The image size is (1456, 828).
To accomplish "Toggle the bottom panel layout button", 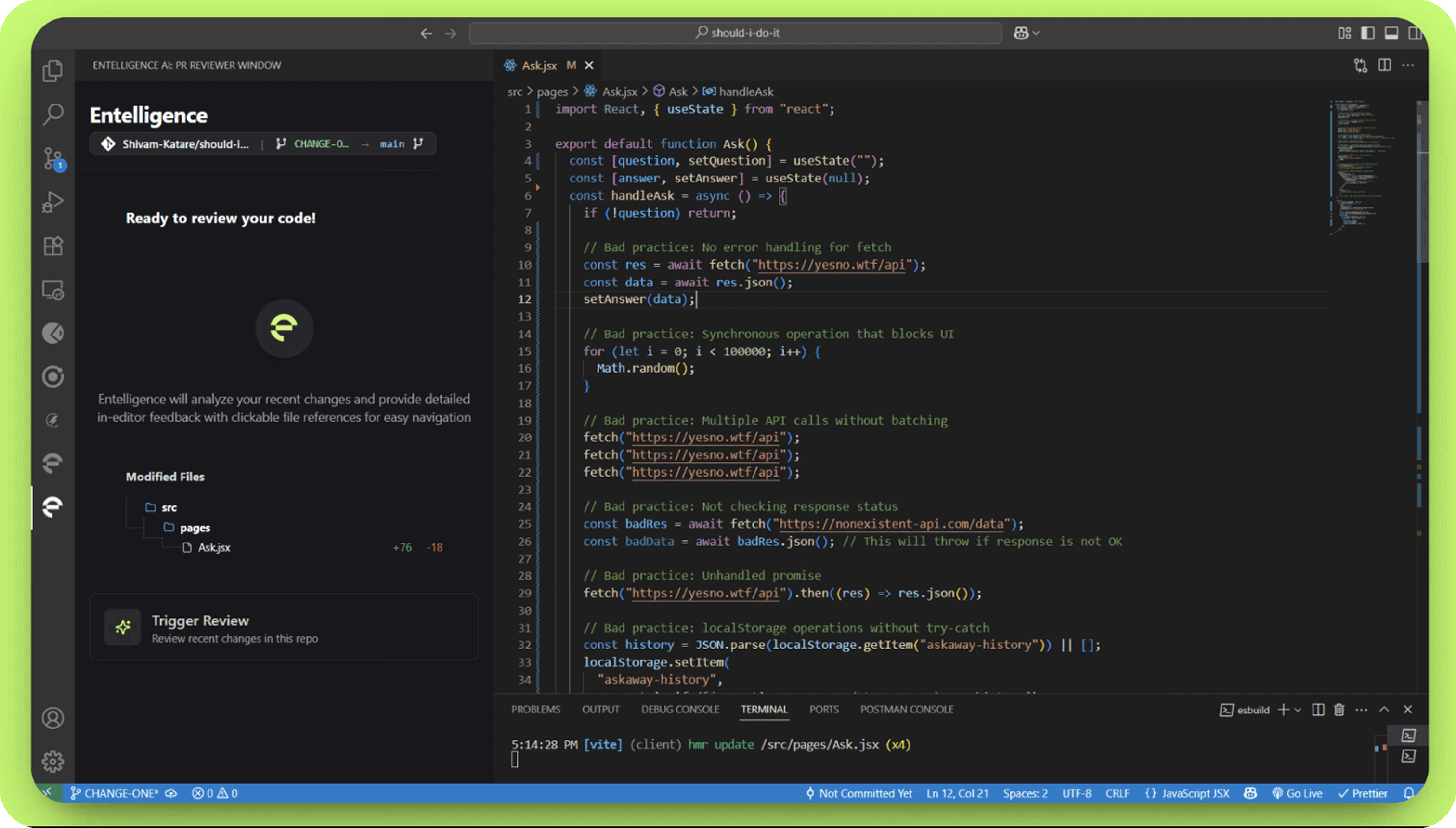I will point(1391,33).
